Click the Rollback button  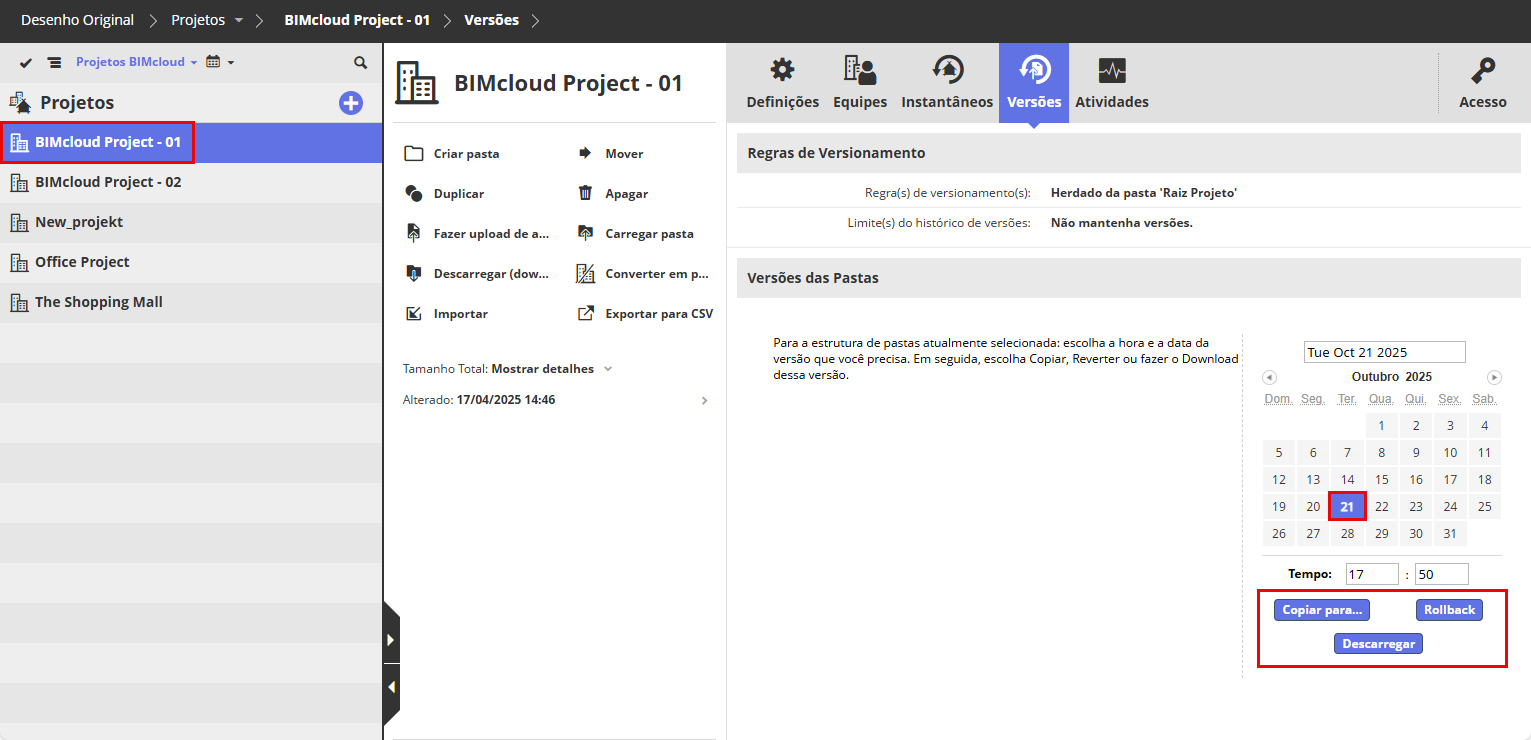click(1449, 610)
